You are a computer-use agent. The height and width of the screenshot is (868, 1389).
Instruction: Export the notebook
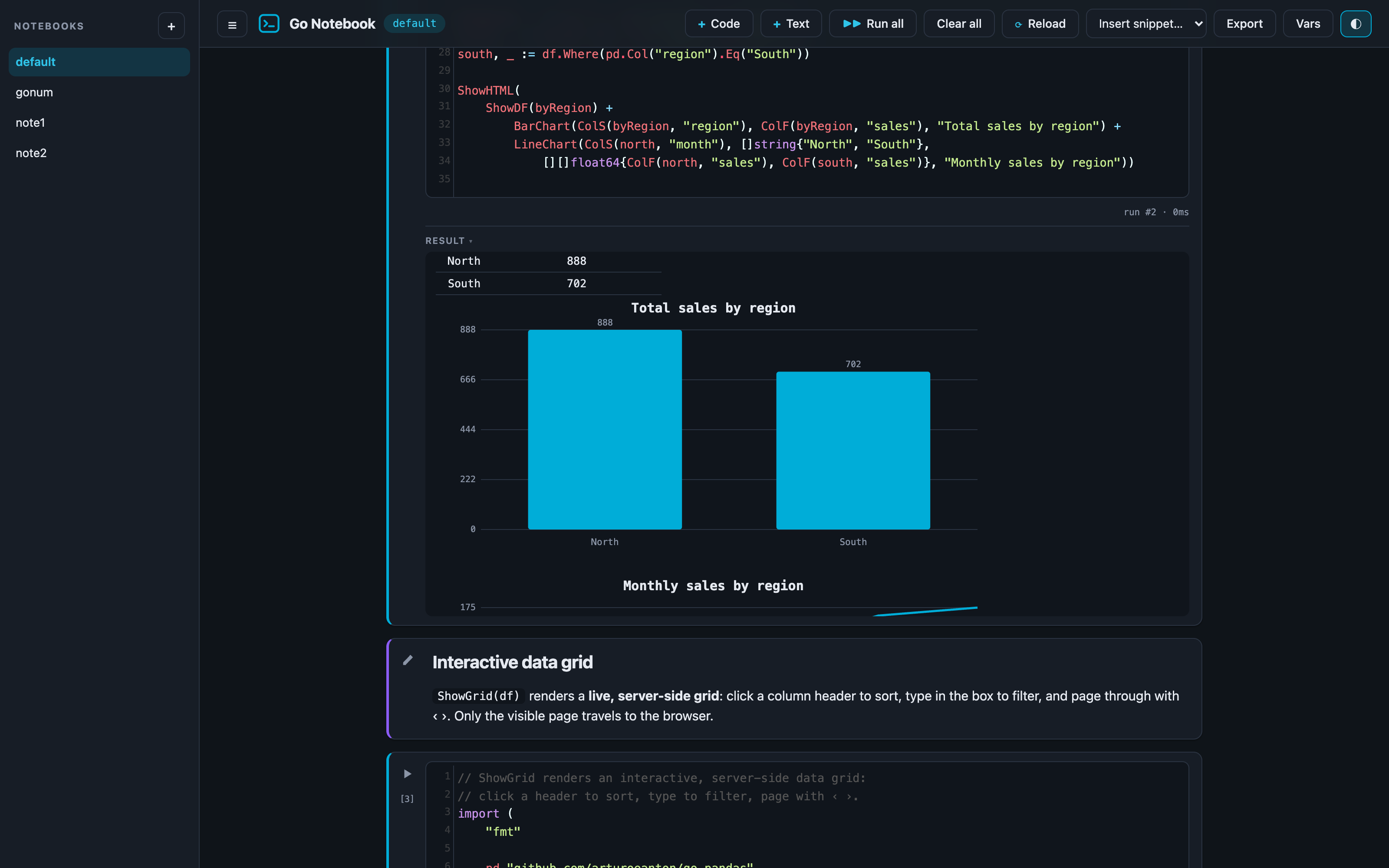click(x=1244, y=24)
